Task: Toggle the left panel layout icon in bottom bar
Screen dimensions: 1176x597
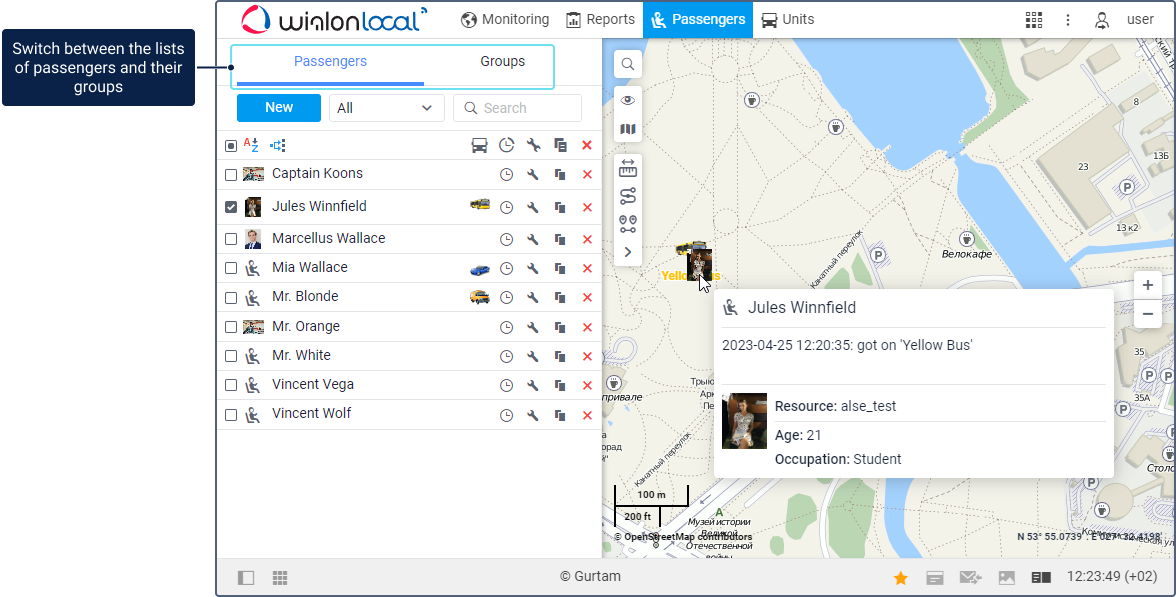Action: click(x=245, y=578)
